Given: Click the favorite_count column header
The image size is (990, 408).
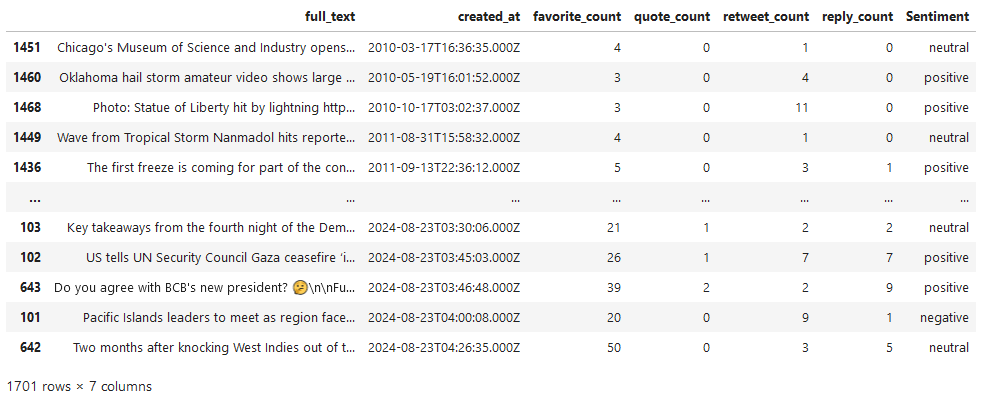Looking at the screenshot, I should 576,17.
